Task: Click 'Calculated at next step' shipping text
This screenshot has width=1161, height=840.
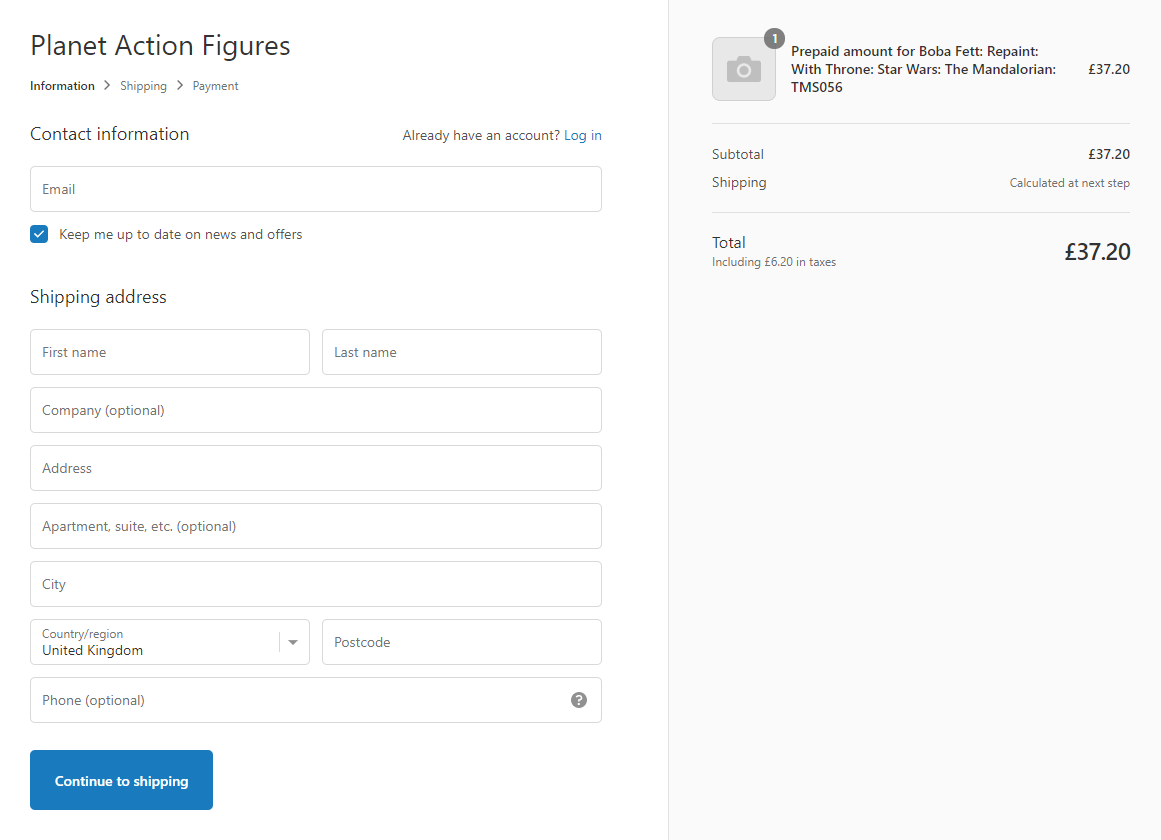Action: pos(1069,183)
